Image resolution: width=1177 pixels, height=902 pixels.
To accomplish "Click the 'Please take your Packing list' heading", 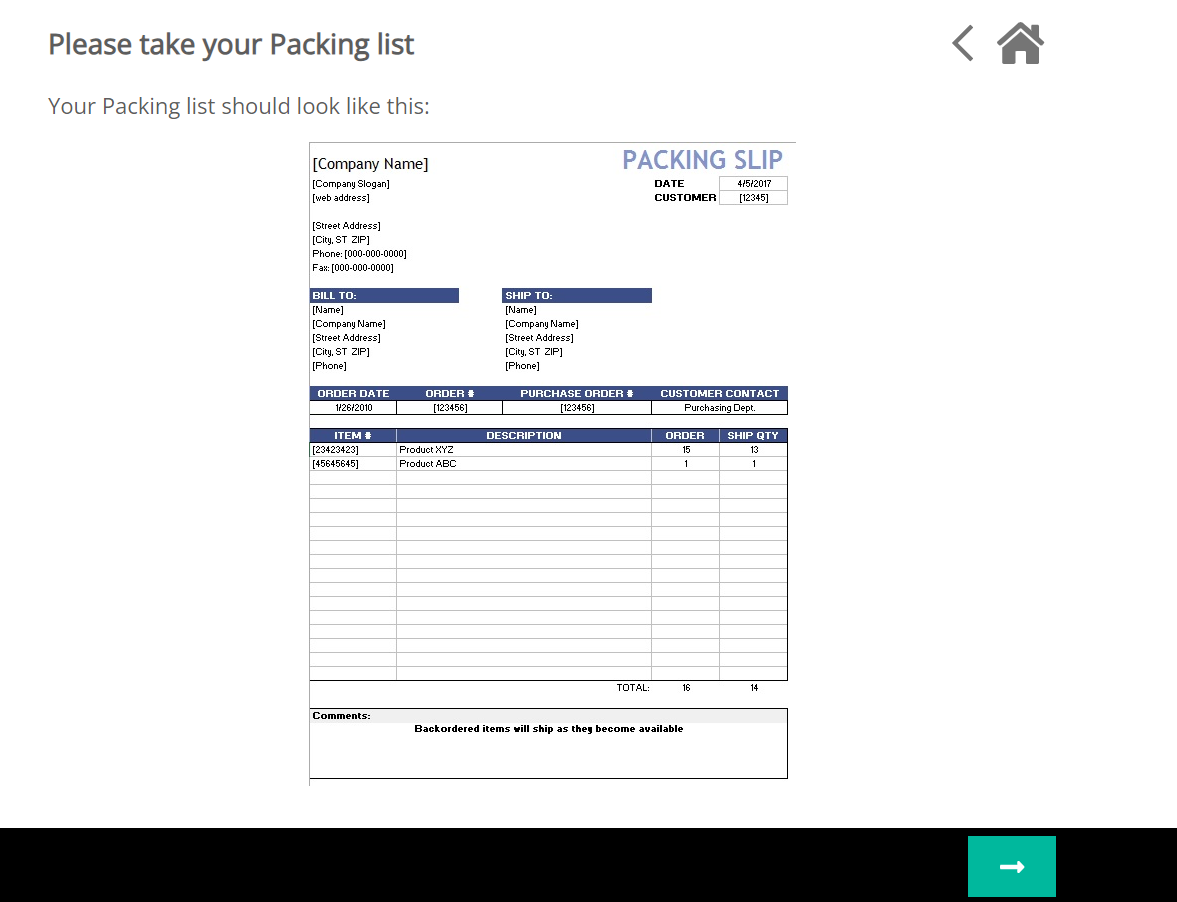I will pos(231,44).
